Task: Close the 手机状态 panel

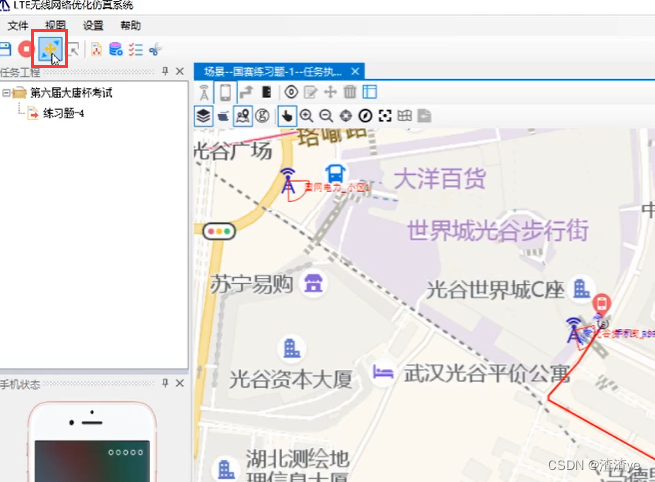Action: point(180,383)
